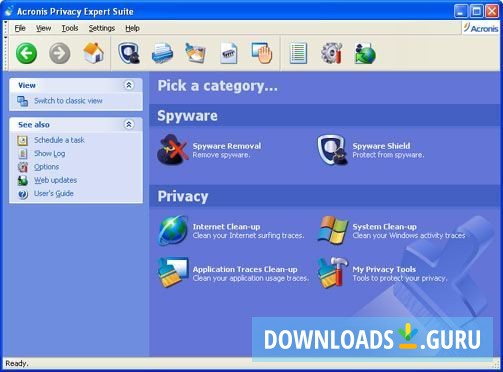Select Spyware Shield category text

pyautogui.click(x=381, y=146)
